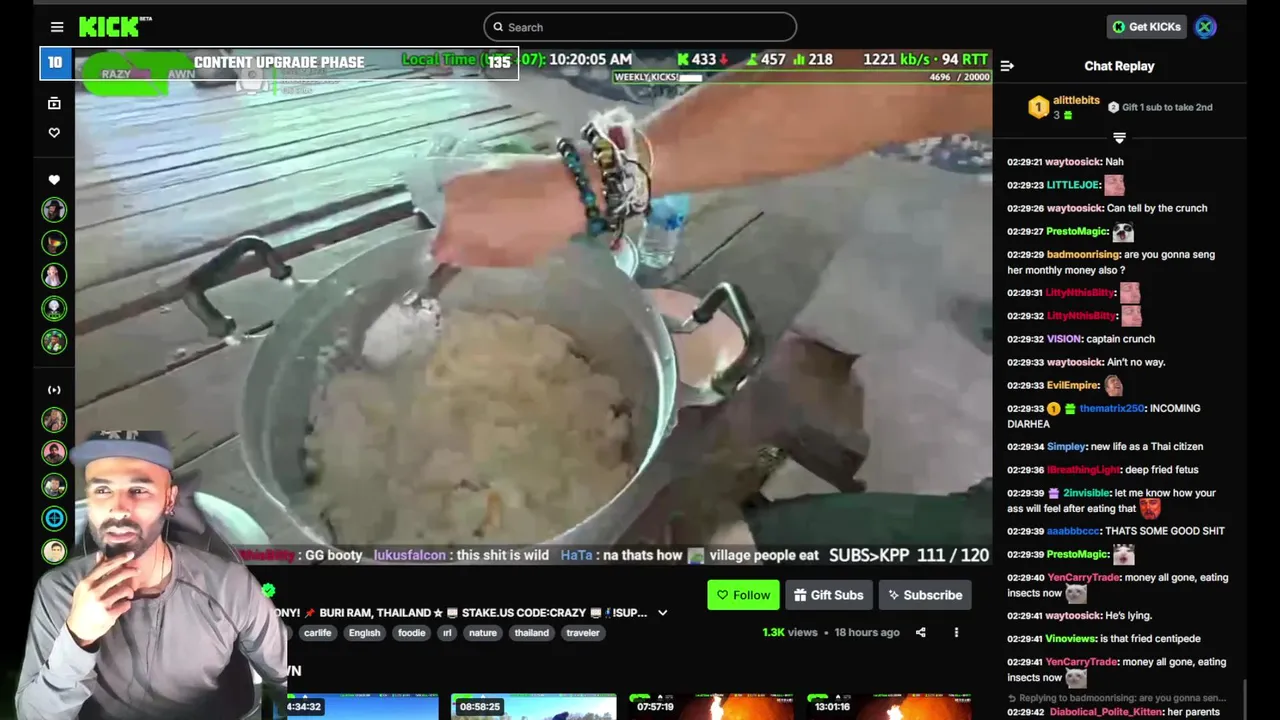The image size is (1280, 720).
Task: Focus the Search input field
Action: (640, 27)
